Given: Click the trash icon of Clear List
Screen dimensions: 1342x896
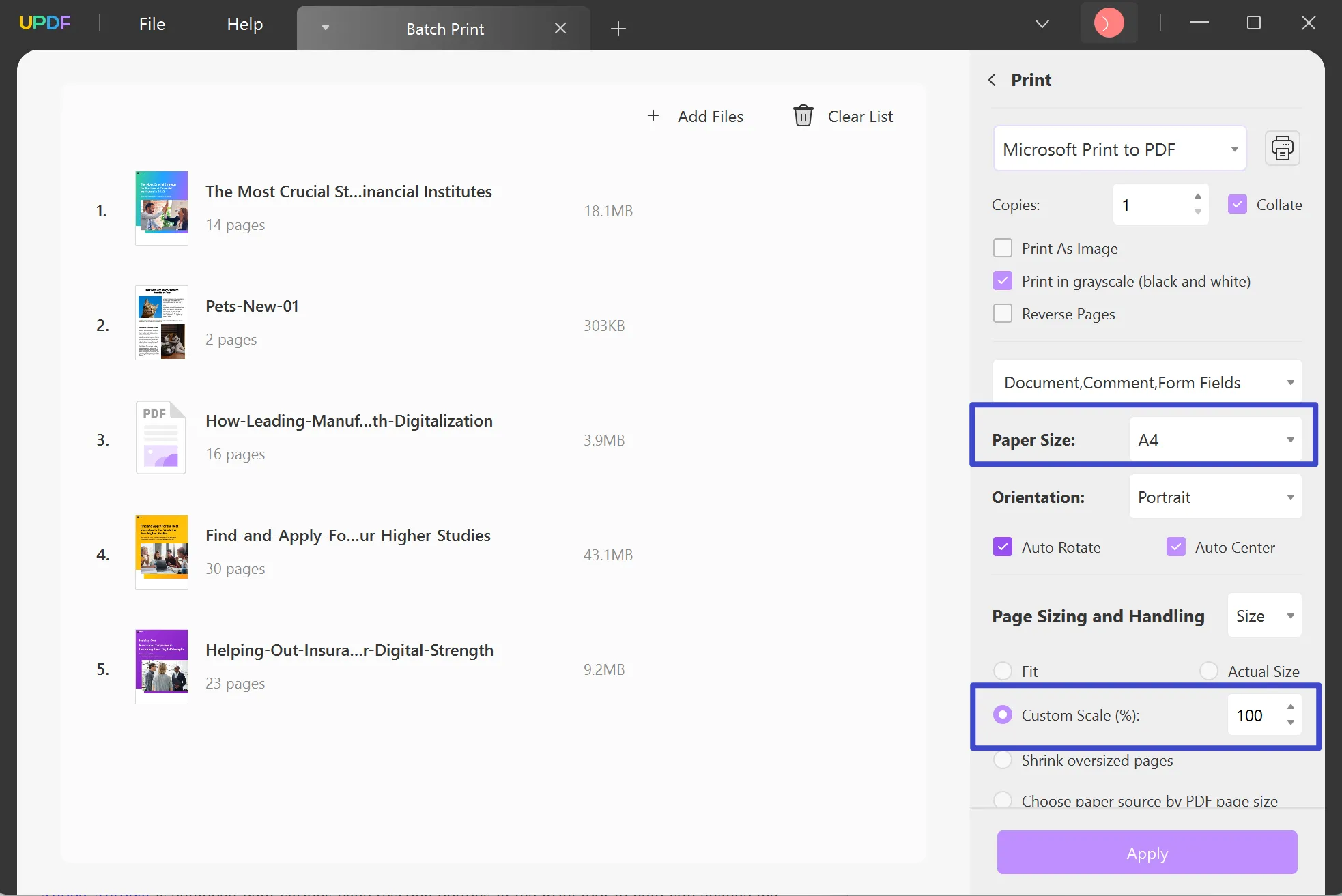Looking at the screenshot, I should coord(803,116).
